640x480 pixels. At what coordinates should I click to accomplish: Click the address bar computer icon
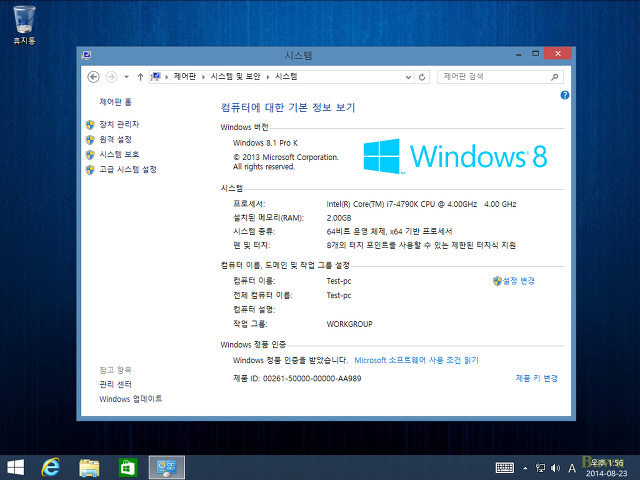[x=156, y=76]
